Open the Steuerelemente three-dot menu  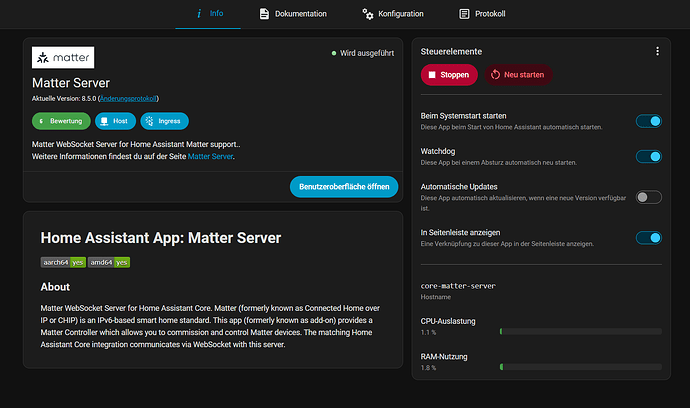point(657,51)
